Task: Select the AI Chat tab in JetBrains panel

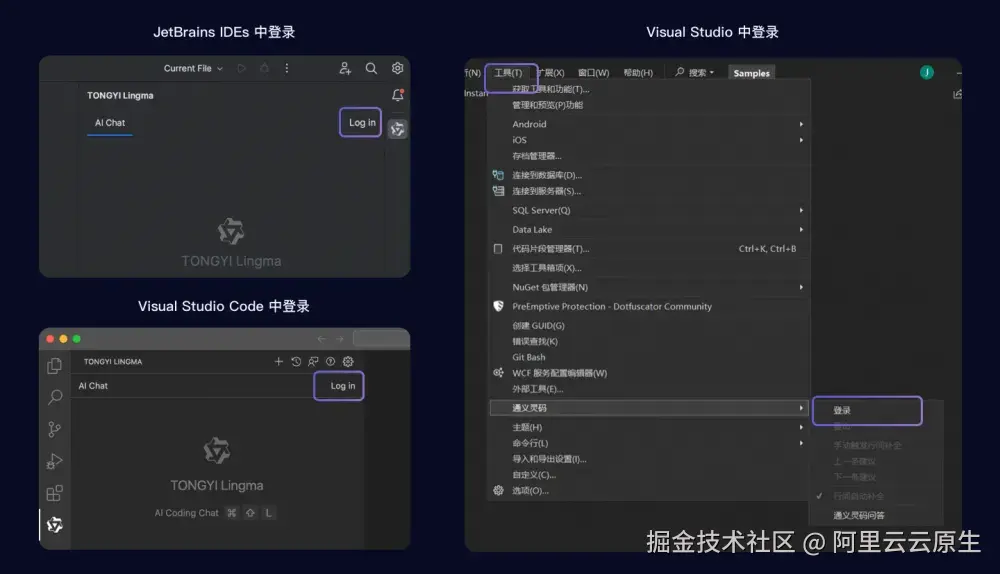Action: click(x=110, y=122)
